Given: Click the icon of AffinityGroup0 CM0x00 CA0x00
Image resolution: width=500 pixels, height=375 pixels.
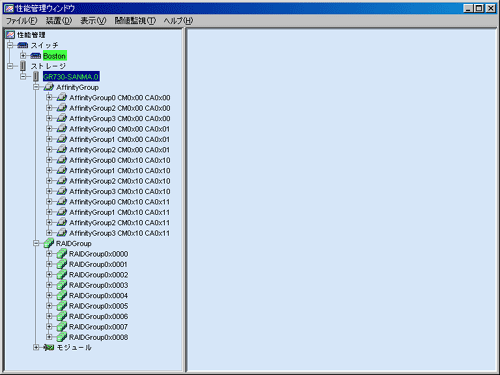Looking at the screenshot, I should (x=62, y=97).
